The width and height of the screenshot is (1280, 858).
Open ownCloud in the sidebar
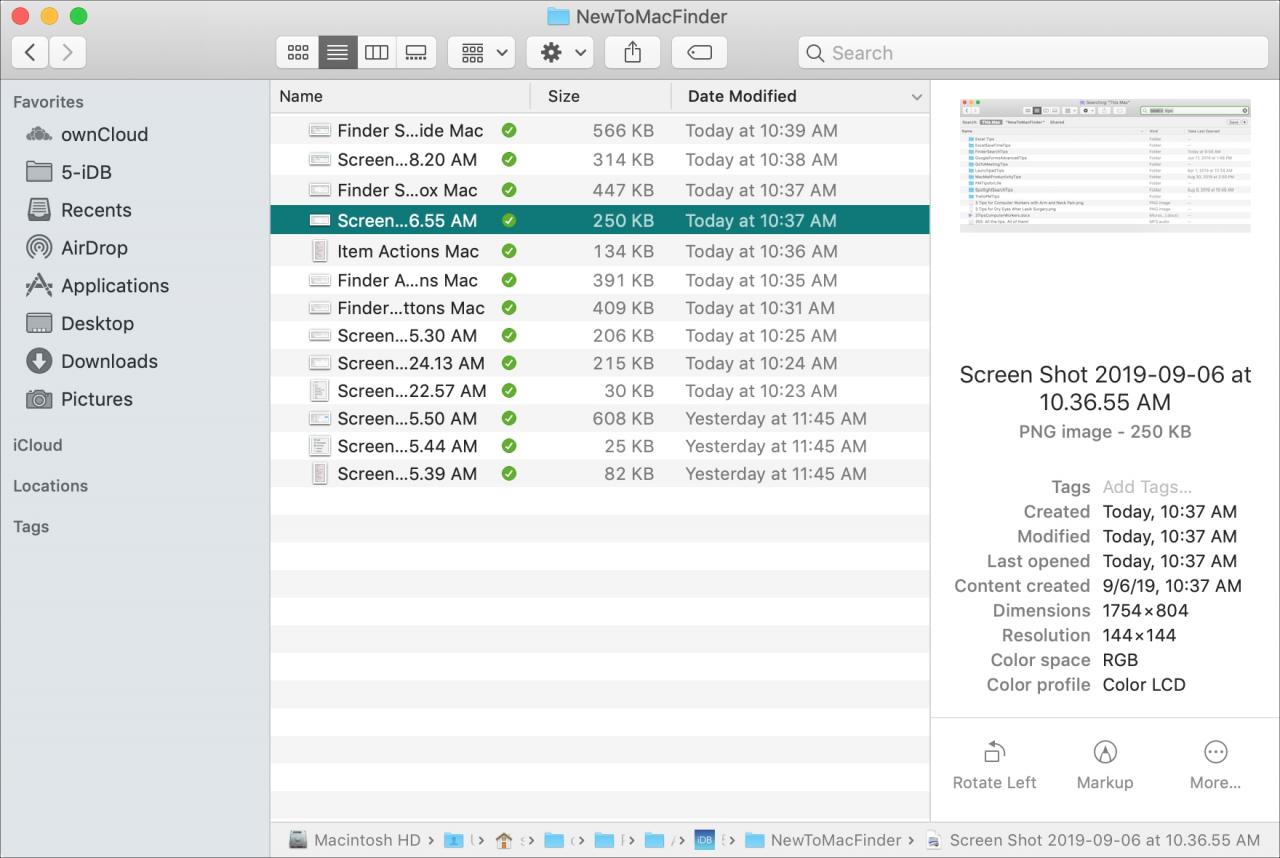tap(104, 134)
